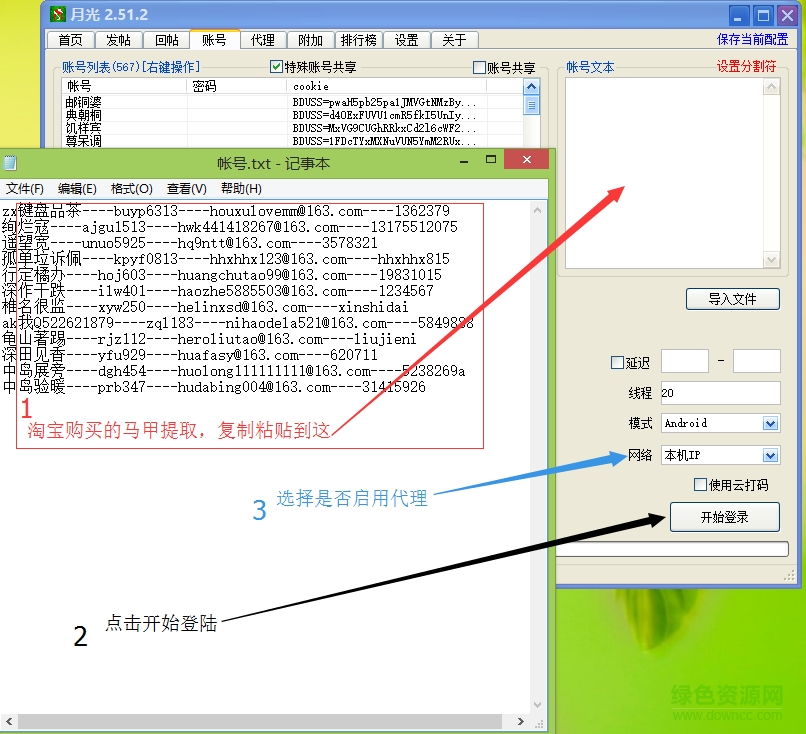Click the 账号列表(567)[右键操作] label
This screenshot has width=806, height=734.
[131, 67]
